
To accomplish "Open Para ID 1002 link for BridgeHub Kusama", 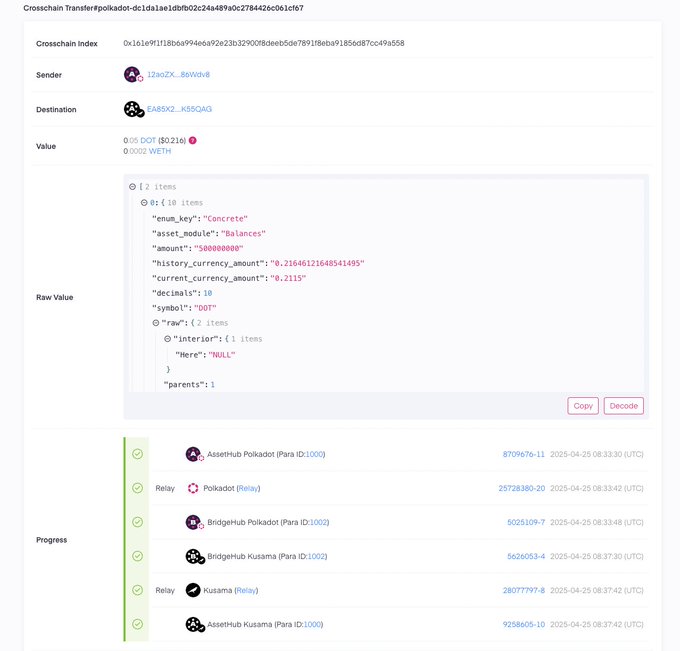I will click(x=316, y=556).
